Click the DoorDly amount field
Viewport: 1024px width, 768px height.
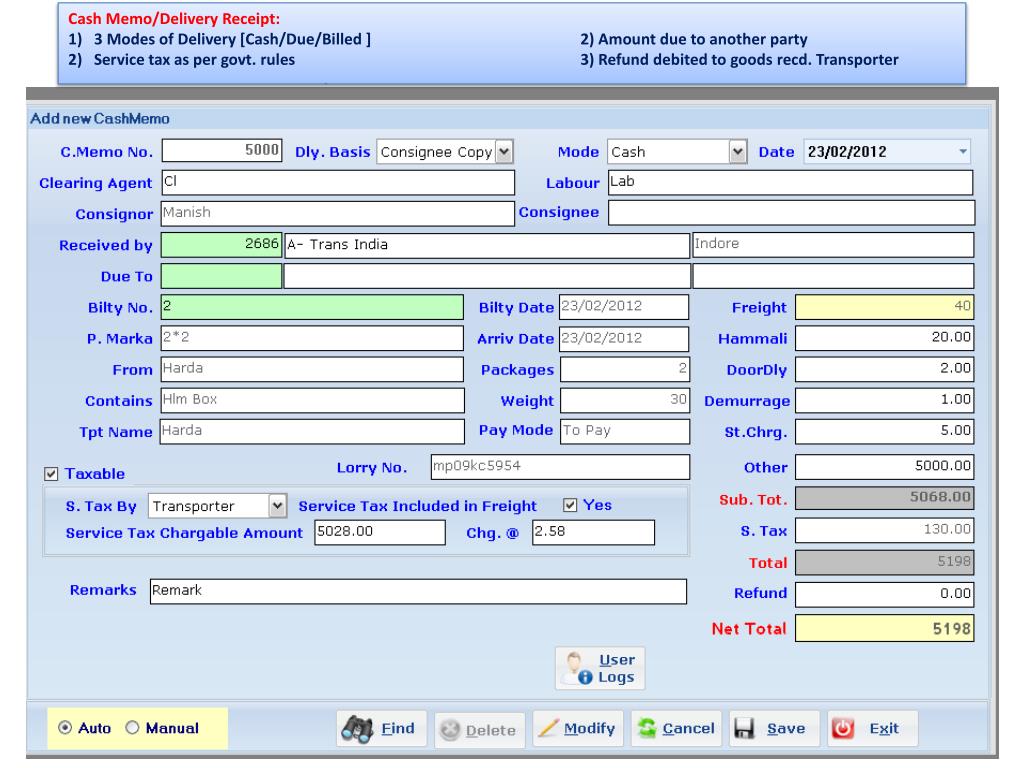coord(884,369)
